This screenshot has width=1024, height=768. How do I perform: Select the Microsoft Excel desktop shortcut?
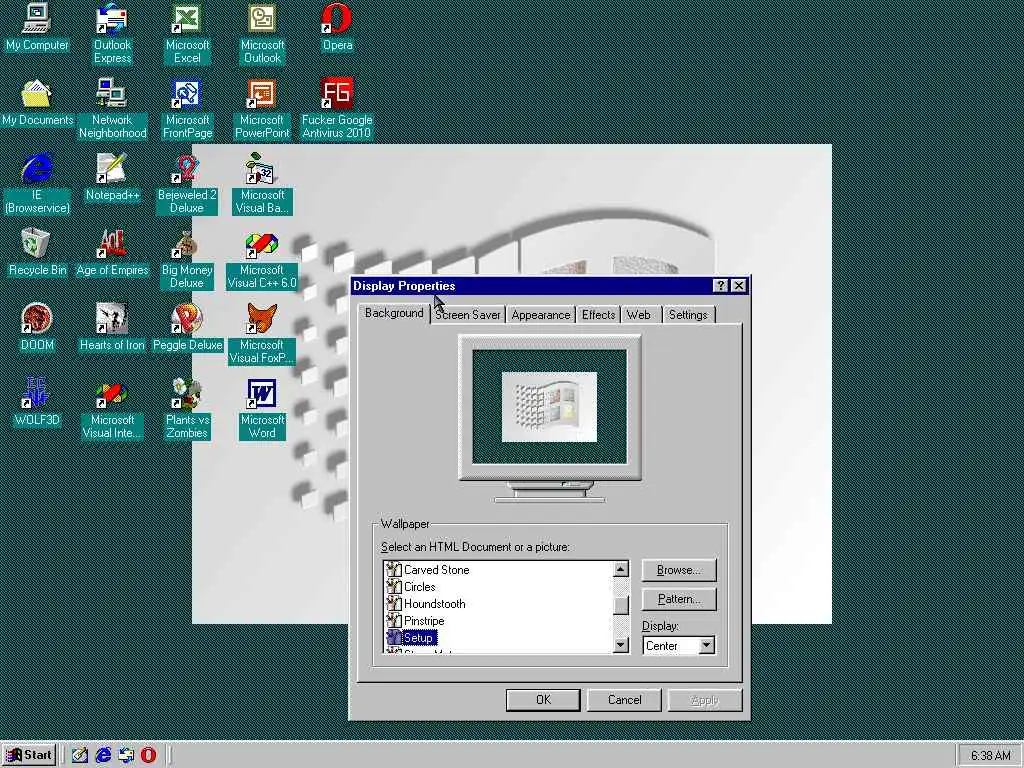(187, 33)
